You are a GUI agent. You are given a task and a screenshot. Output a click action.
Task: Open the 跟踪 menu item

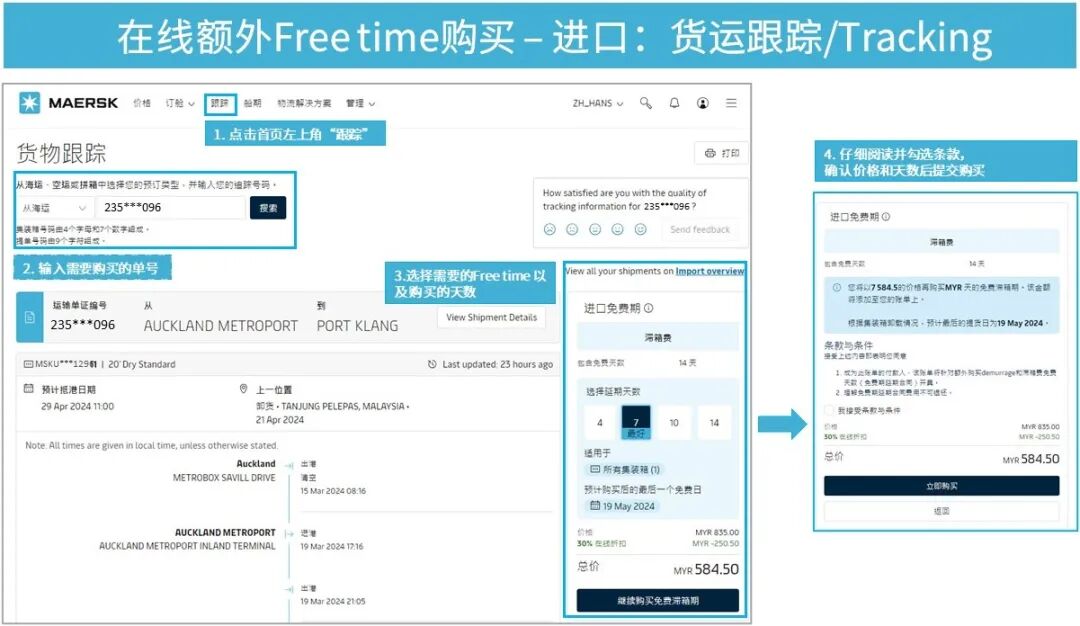220,103
